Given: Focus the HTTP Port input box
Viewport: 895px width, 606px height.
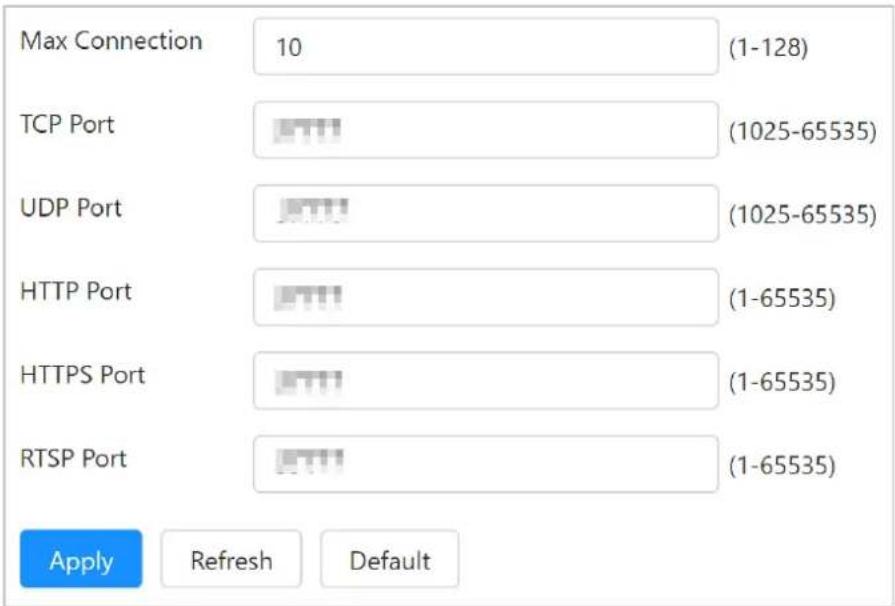Looking at the screenshot, I should [486, 297].
